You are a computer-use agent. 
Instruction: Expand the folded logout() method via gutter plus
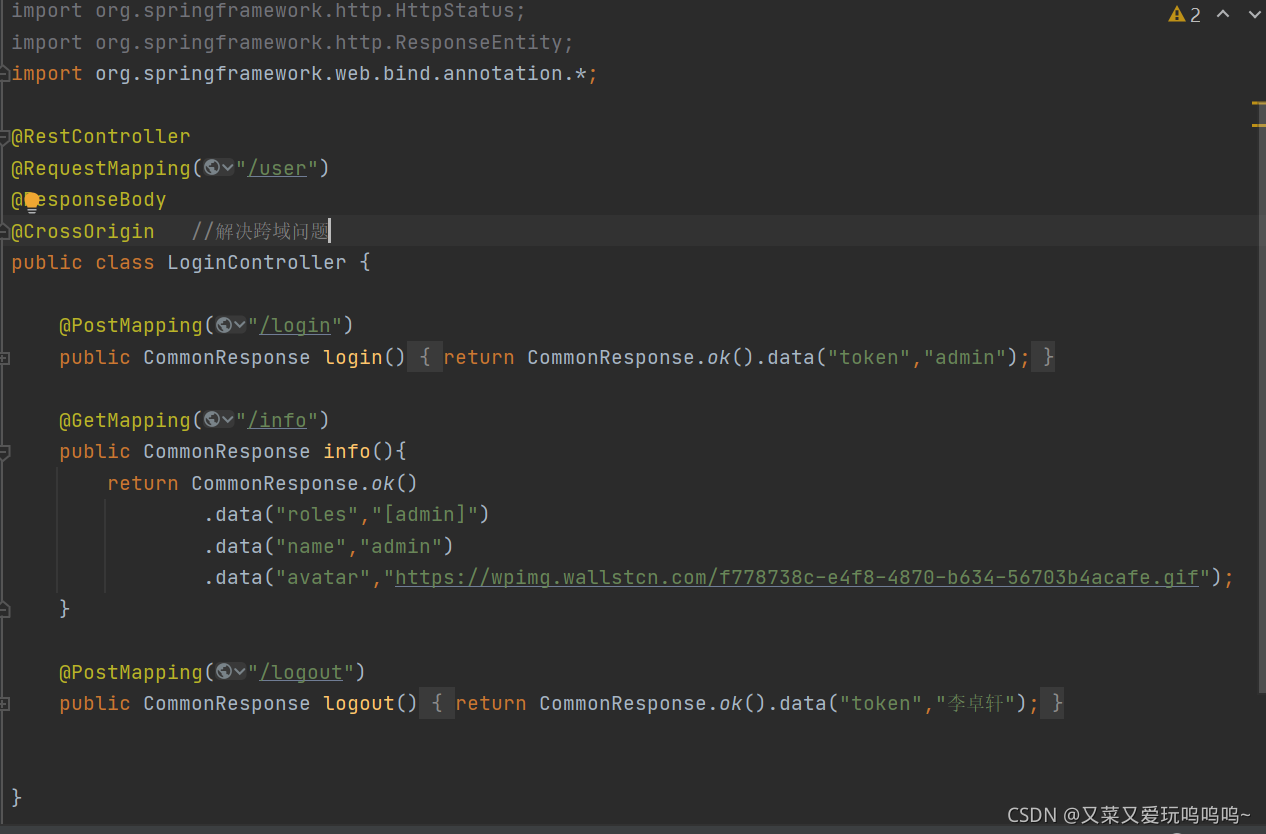(x=5, y=704)
